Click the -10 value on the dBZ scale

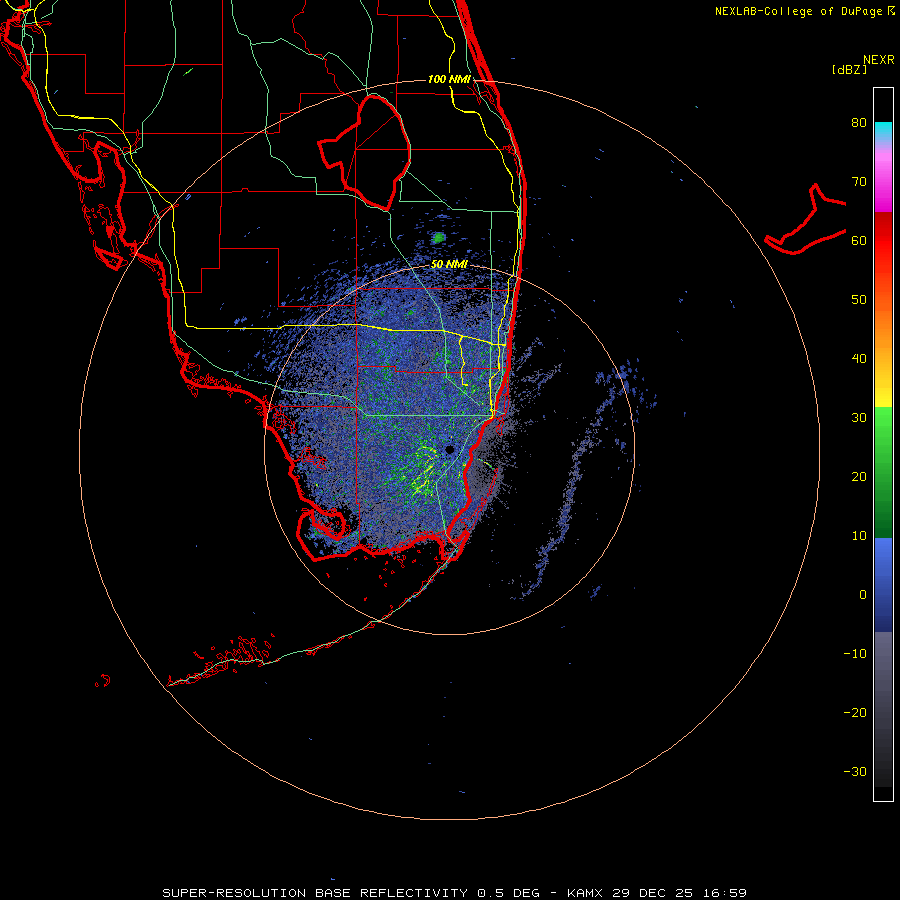[x=855, y=654]
